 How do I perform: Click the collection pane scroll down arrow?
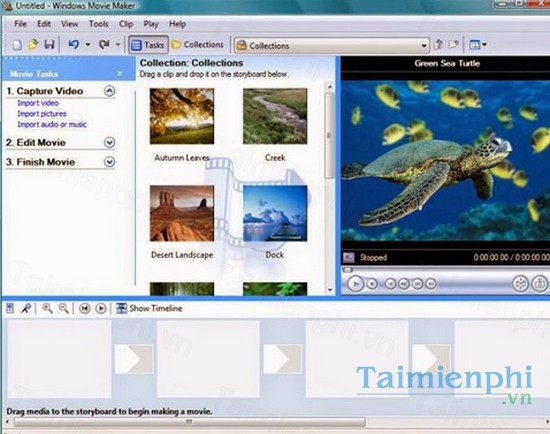click(330, 290)
